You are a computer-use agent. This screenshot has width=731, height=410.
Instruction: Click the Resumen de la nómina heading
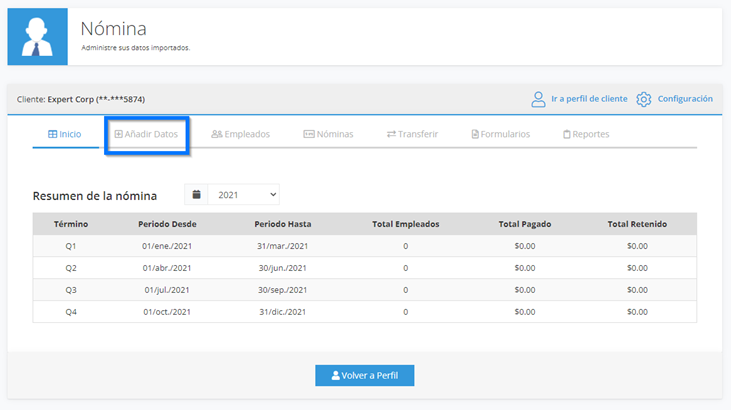coord(95,196)
